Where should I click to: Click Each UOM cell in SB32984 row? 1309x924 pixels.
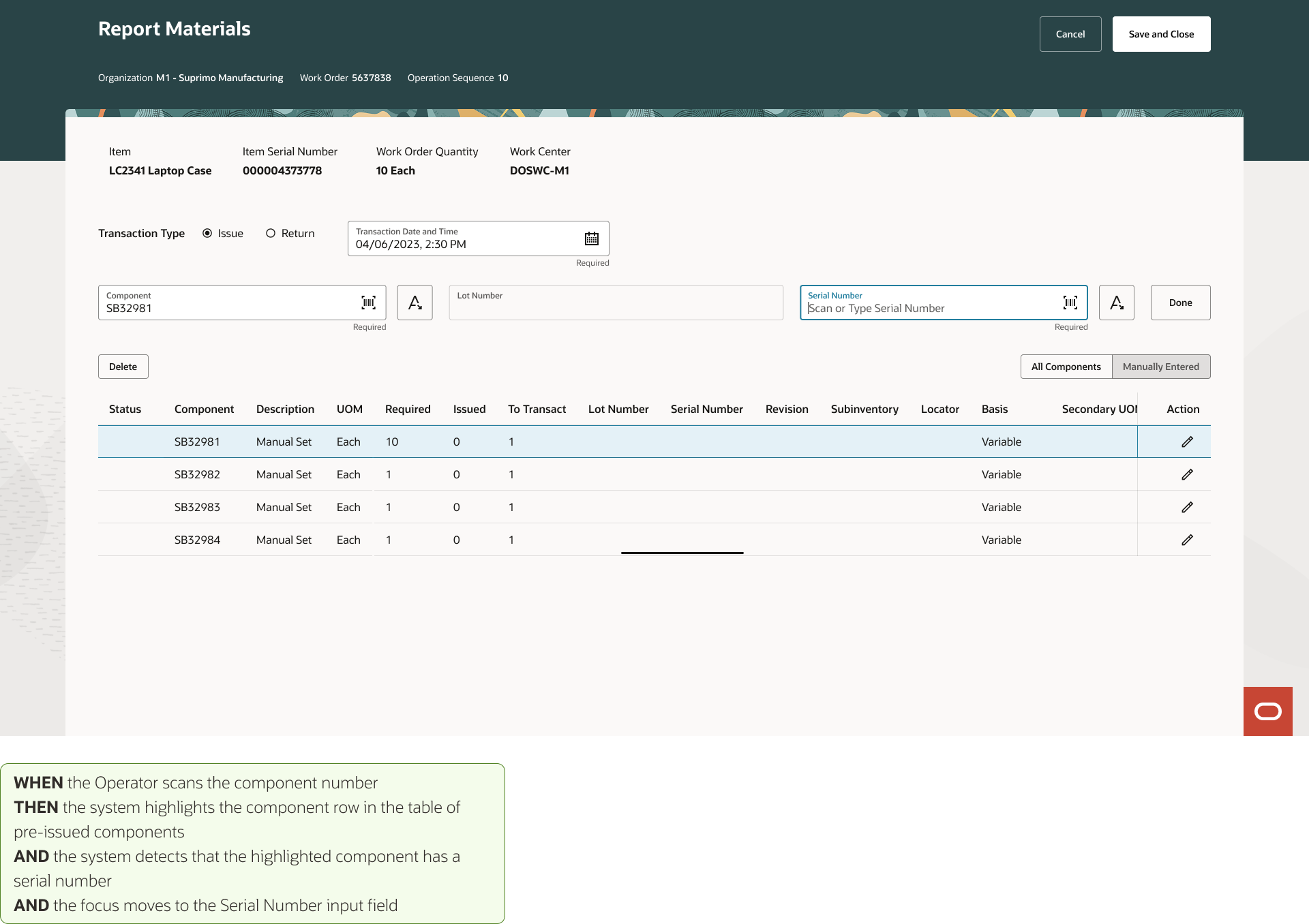tap(348, 540)
